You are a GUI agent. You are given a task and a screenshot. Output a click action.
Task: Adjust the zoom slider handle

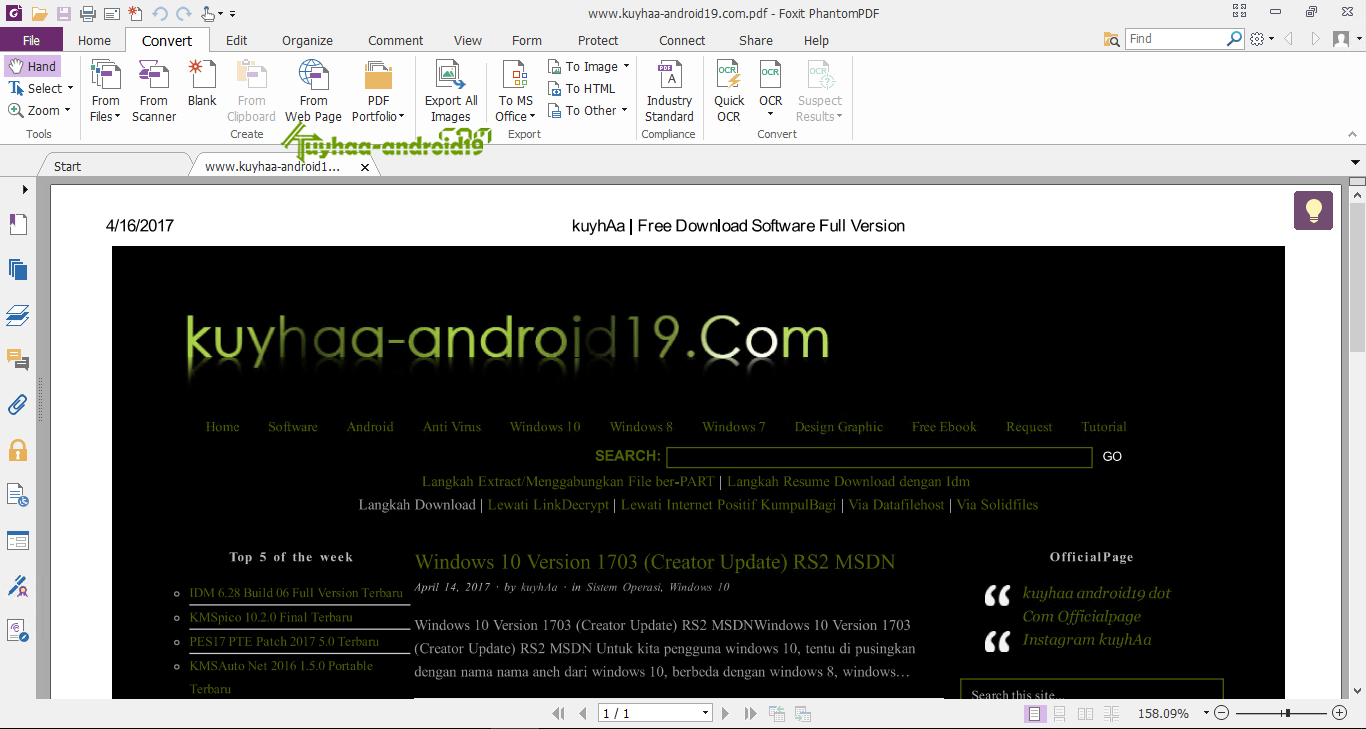coord(1287,713)
